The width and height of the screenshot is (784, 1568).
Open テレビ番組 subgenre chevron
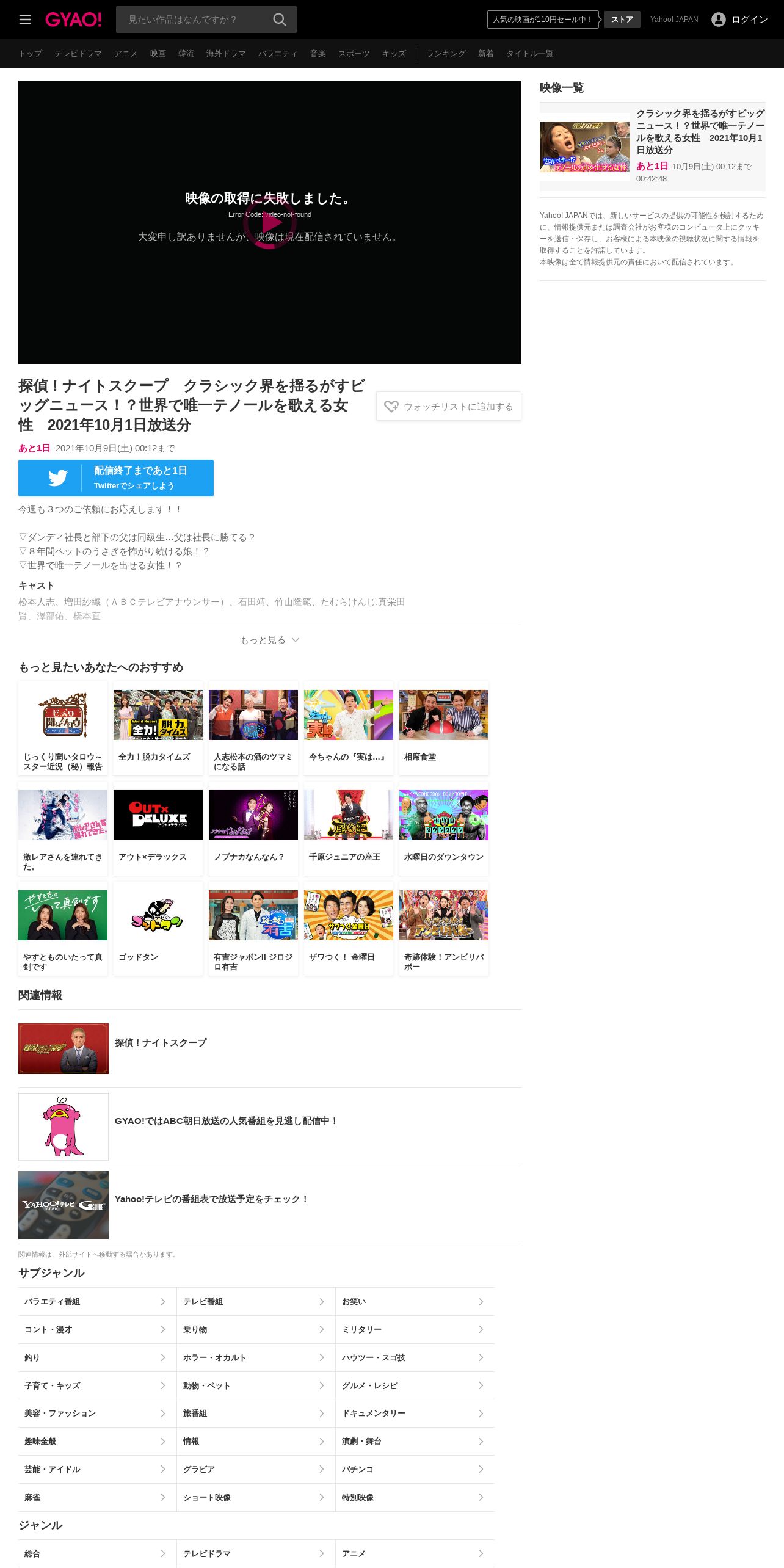(x=322, y=1302)
